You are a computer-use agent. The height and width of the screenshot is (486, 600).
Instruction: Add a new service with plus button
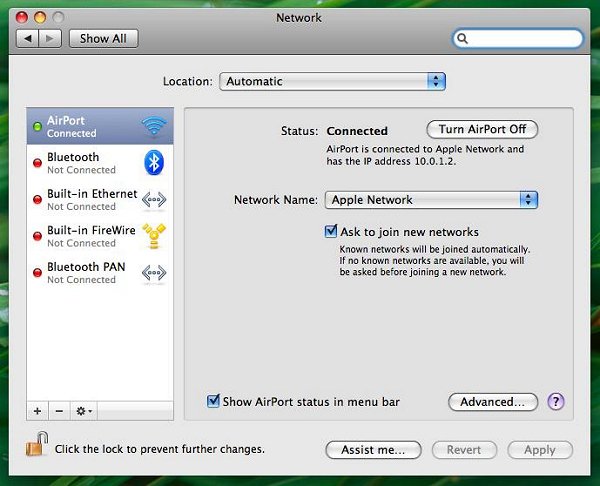click(x=37, y=411)
